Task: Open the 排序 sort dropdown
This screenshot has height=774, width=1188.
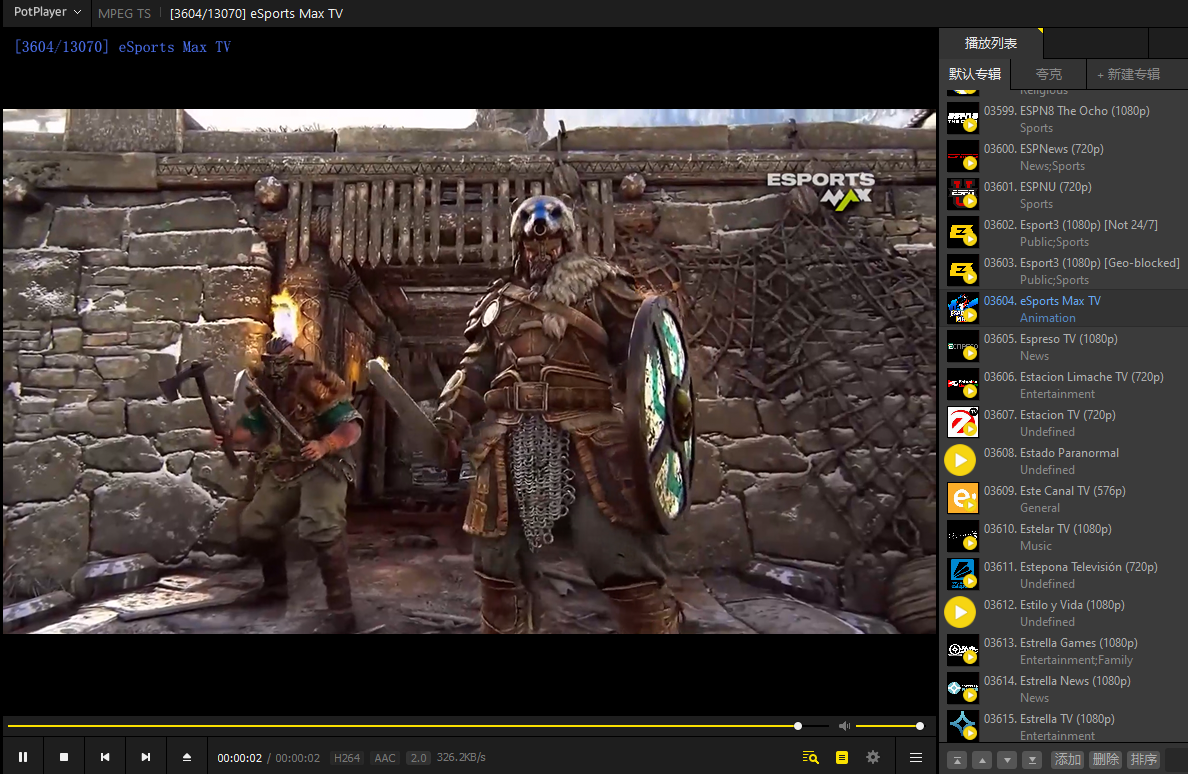Action: (x=1143, y=759)
